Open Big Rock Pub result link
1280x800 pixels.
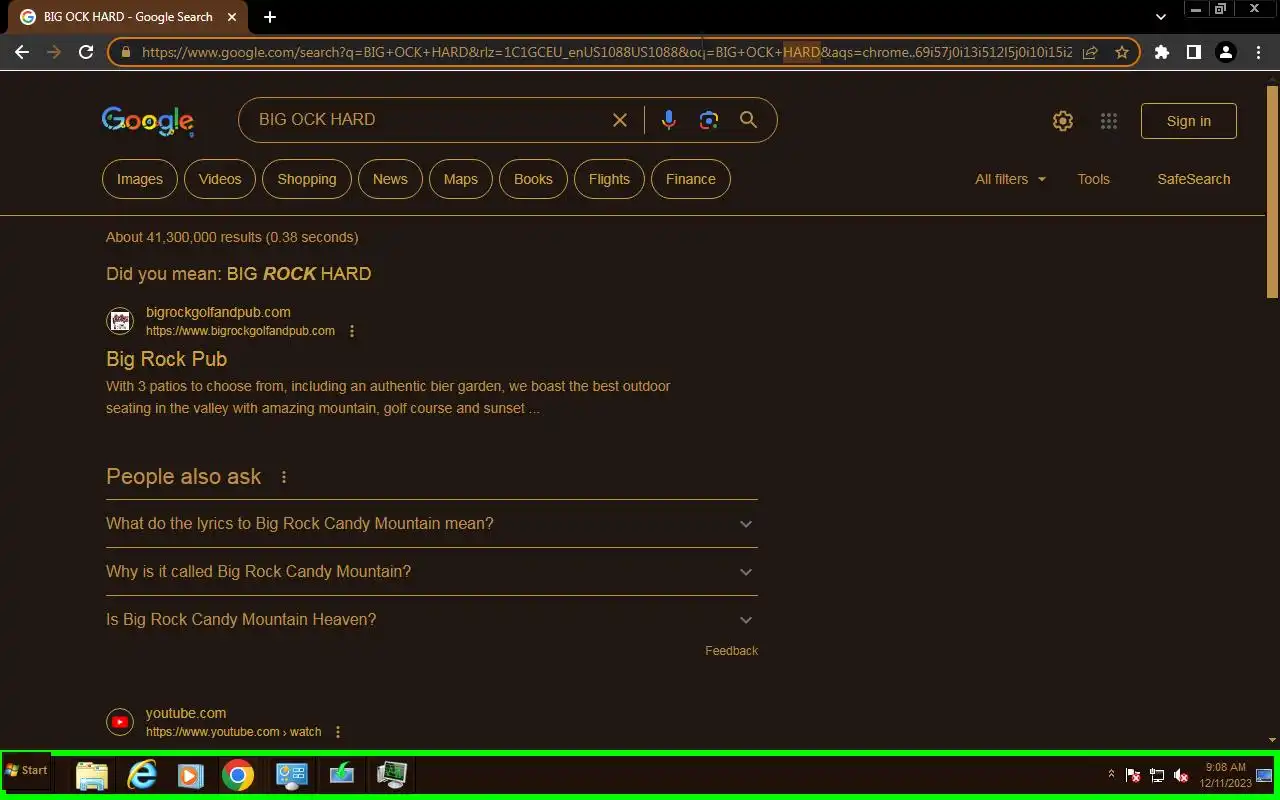(167, 359)
